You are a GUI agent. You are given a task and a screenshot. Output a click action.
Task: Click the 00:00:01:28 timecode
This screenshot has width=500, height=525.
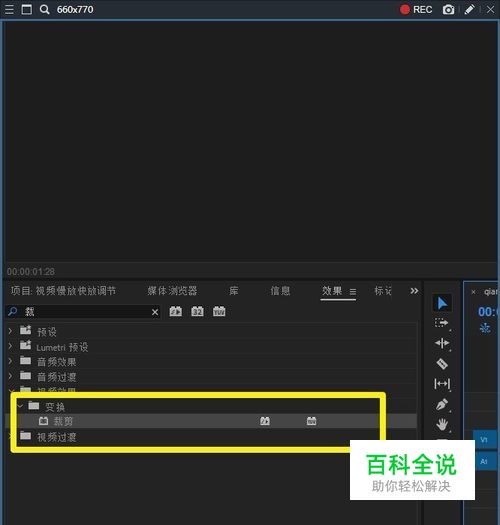click(31, 272)
